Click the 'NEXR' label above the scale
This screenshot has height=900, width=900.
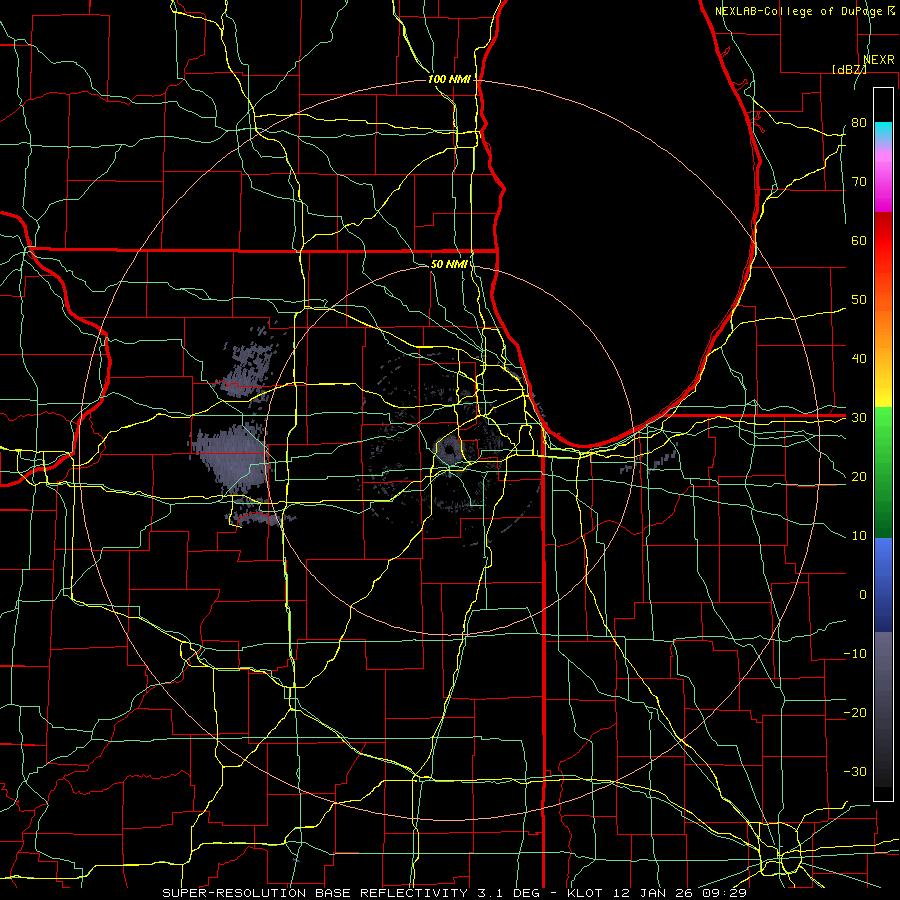tap(879, 60)
